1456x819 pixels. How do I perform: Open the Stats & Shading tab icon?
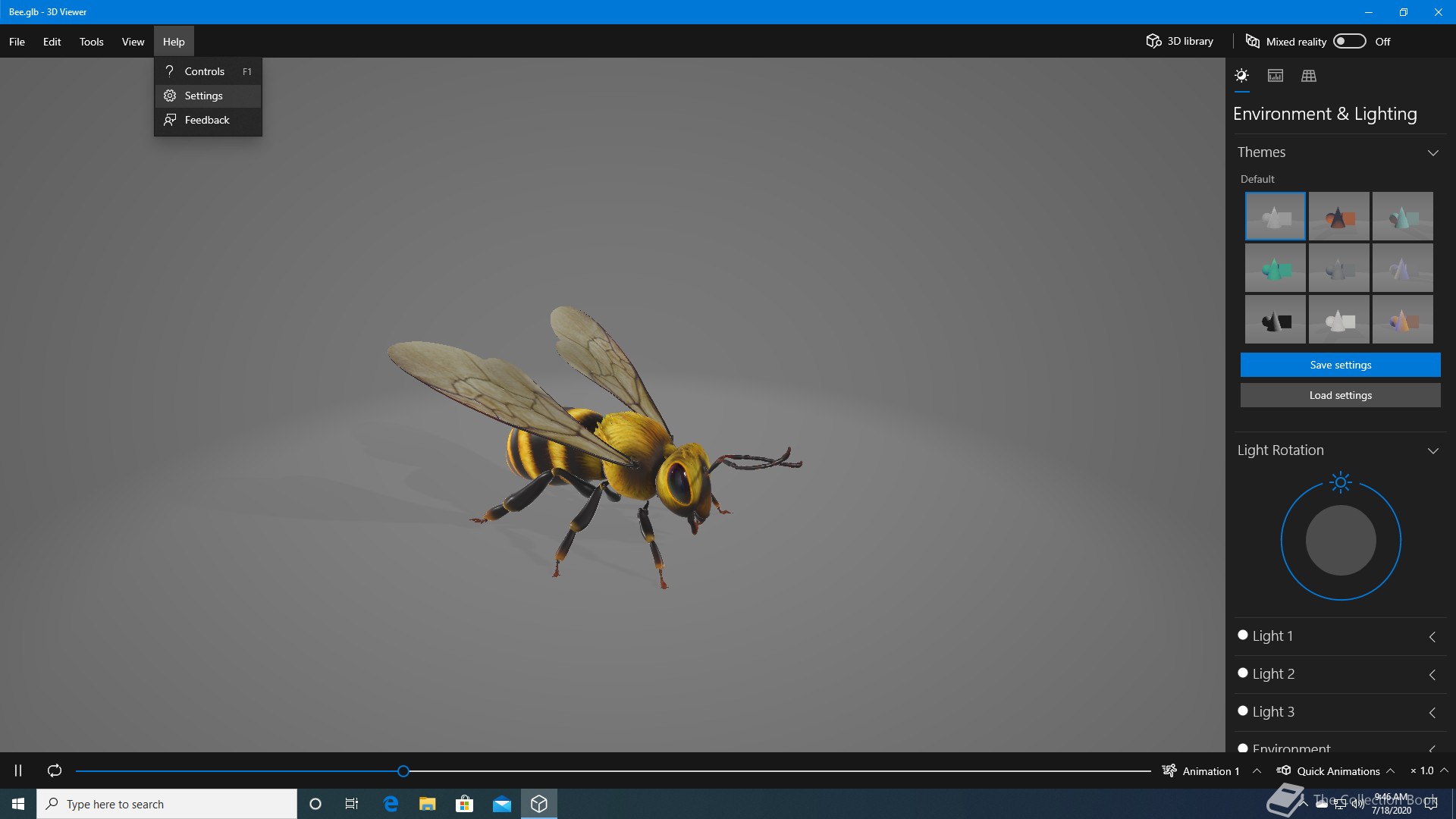point(1276,76)
